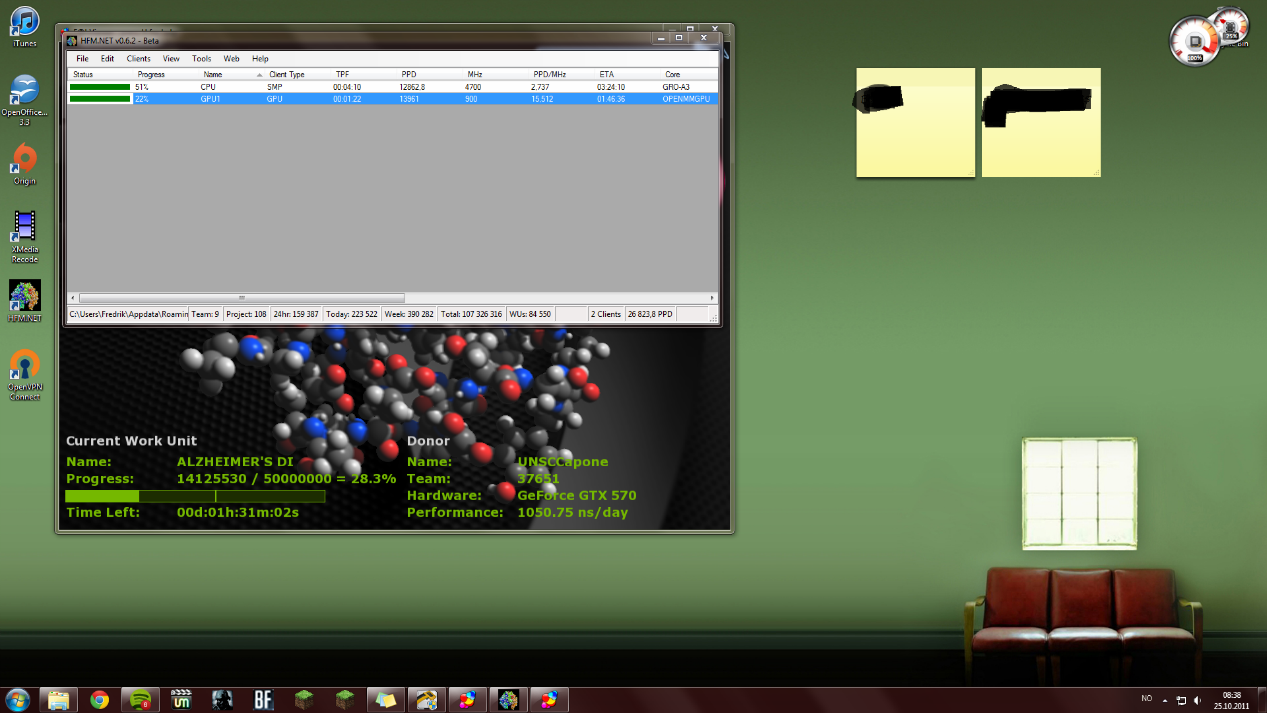Select the CPU client row name

pos(208,87)
